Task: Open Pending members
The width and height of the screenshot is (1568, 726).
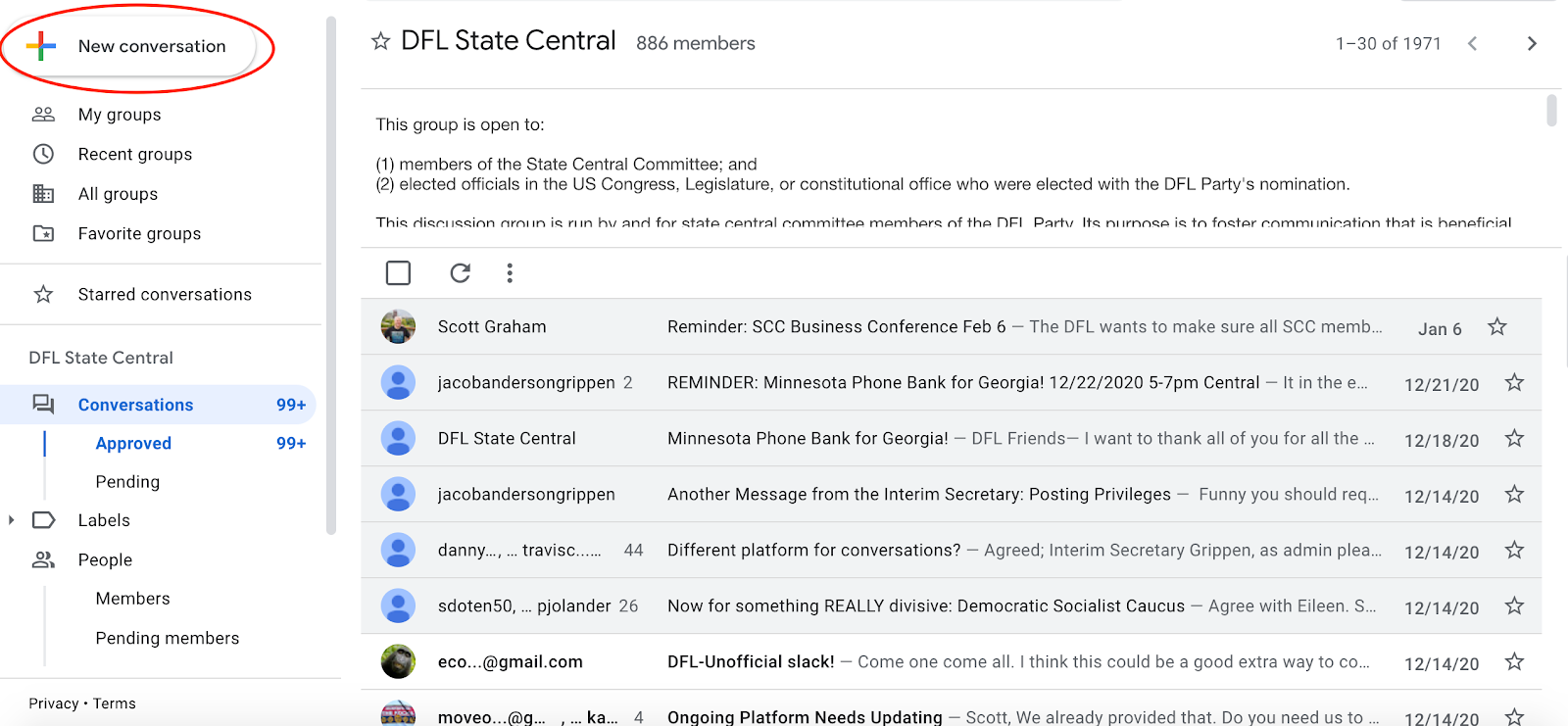Action: pyautogui.click(x=167, y=638)
